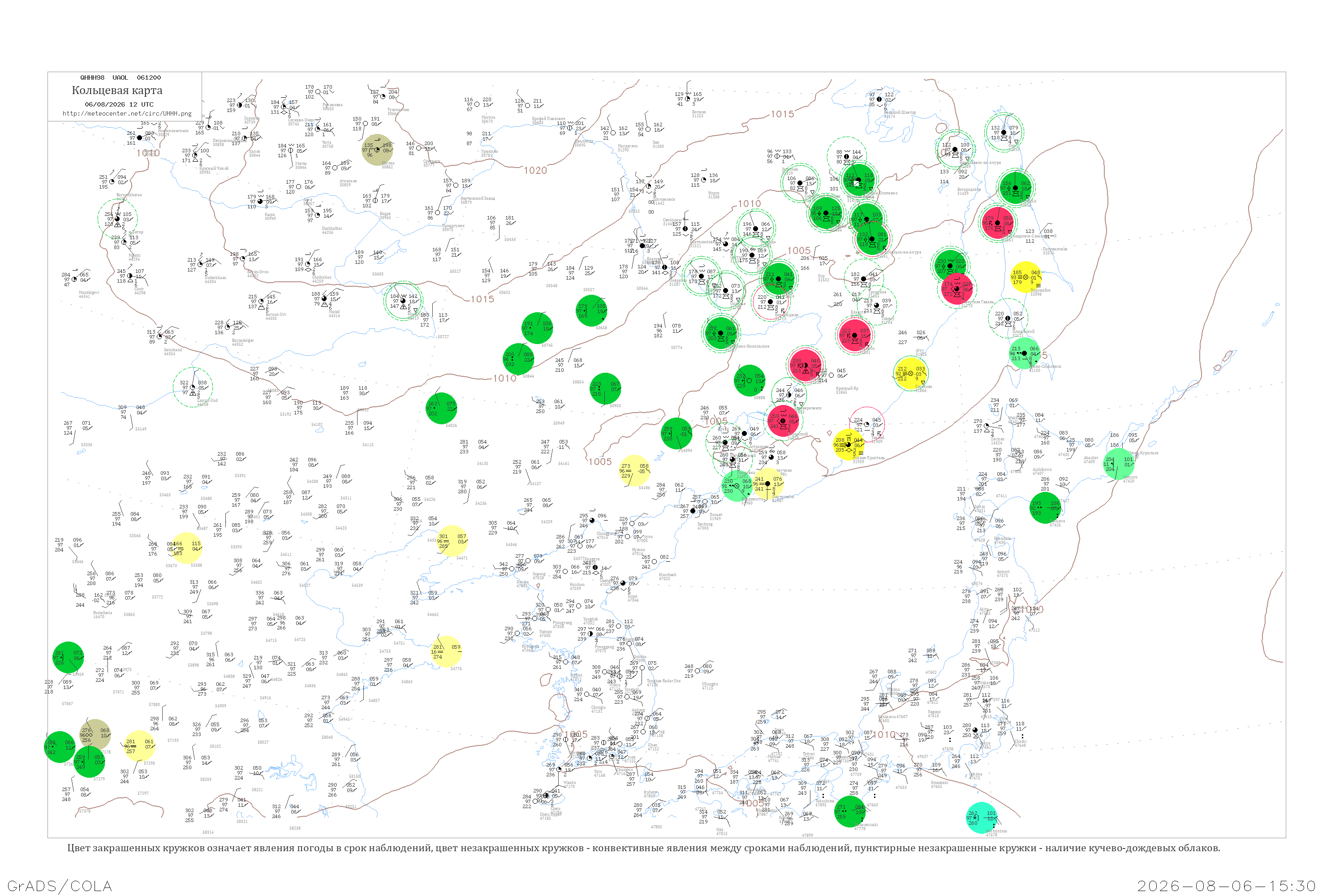Click the station label "Кыра"

pos(270,216)
